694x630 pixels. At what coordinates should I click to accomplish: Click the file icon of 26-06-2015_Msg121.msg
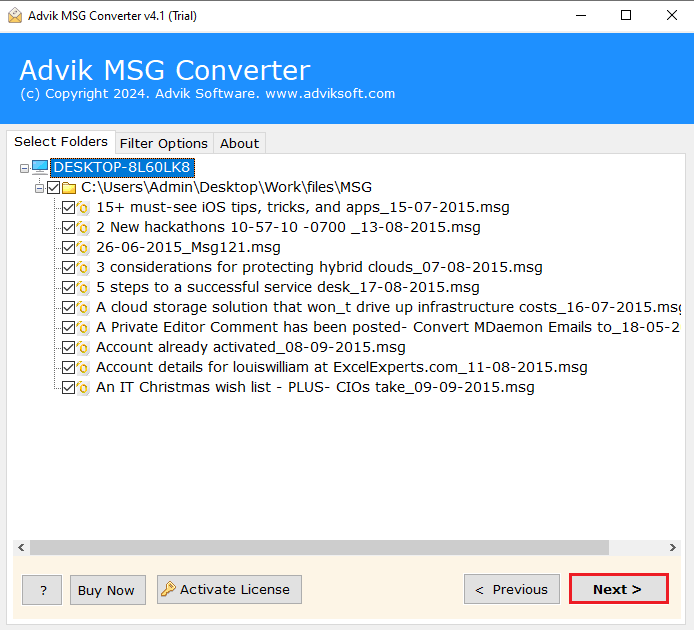pos(83,247)
